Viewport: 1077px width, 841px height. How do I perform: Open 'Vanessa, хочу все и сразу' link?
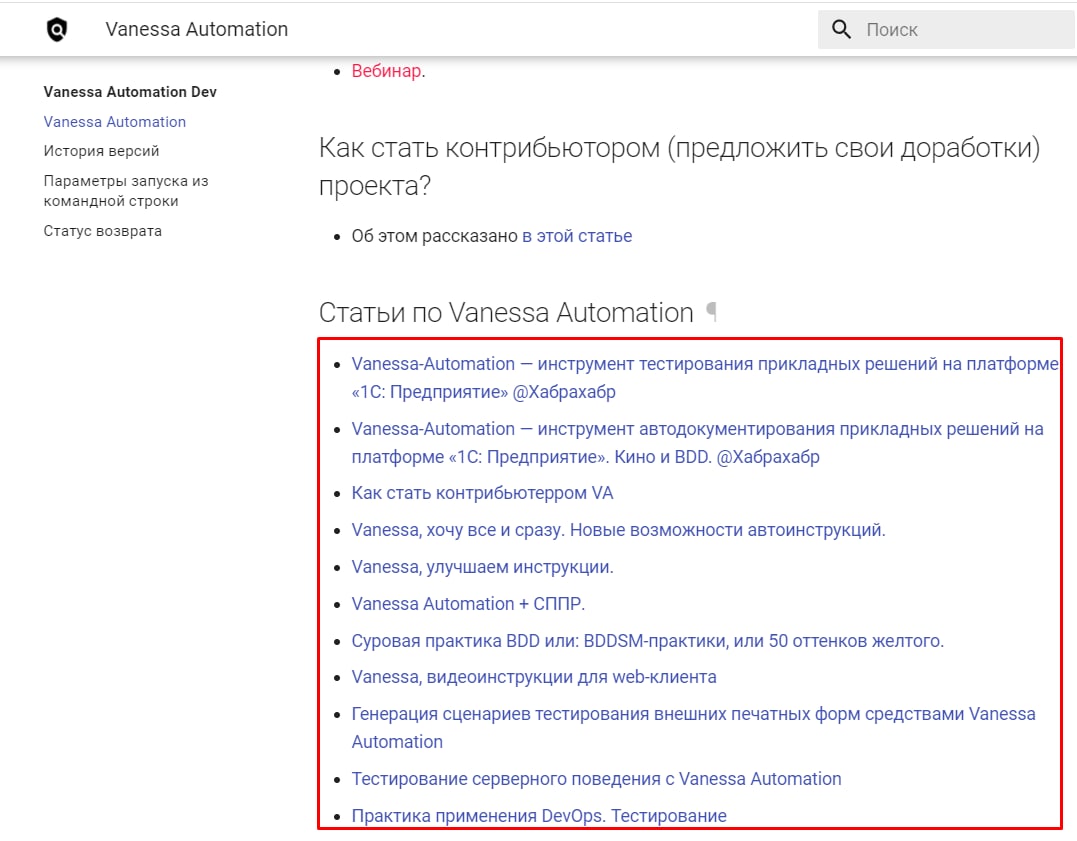point(618,530)
